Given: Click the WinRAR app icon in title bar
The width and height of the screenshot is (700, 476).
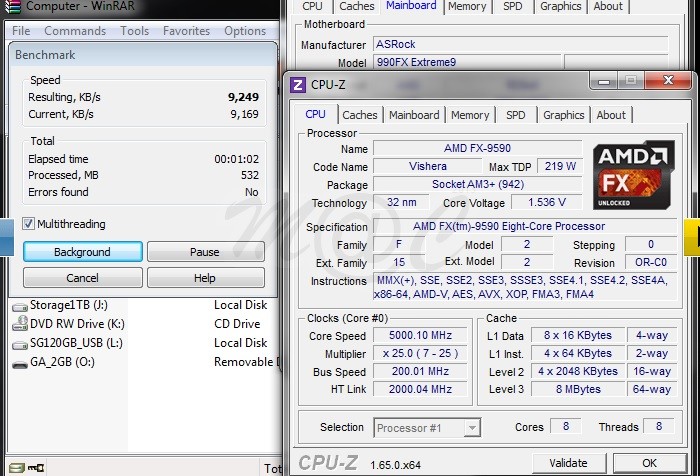Looking at the screenshot, I should click(x=12, y=6).
